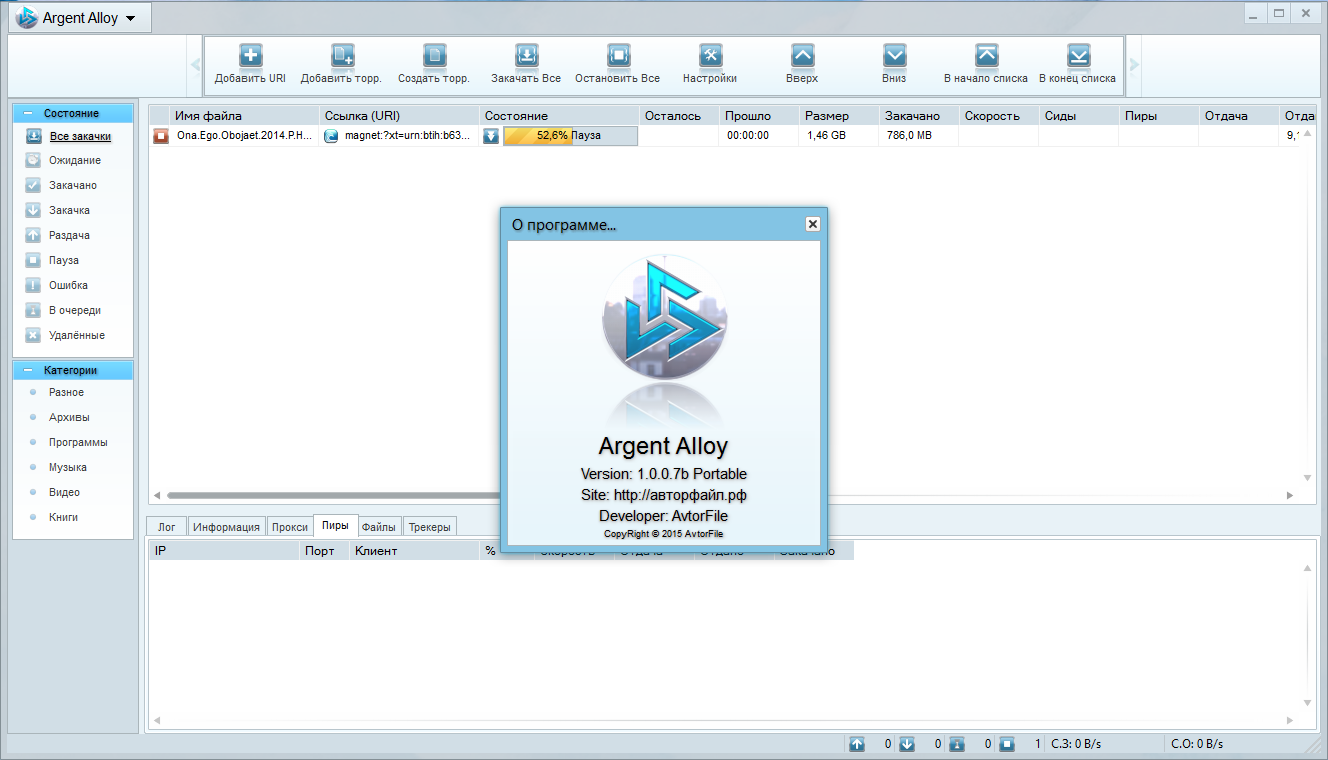
Task: Open Программы category
Action: click(x=77, y=442)
